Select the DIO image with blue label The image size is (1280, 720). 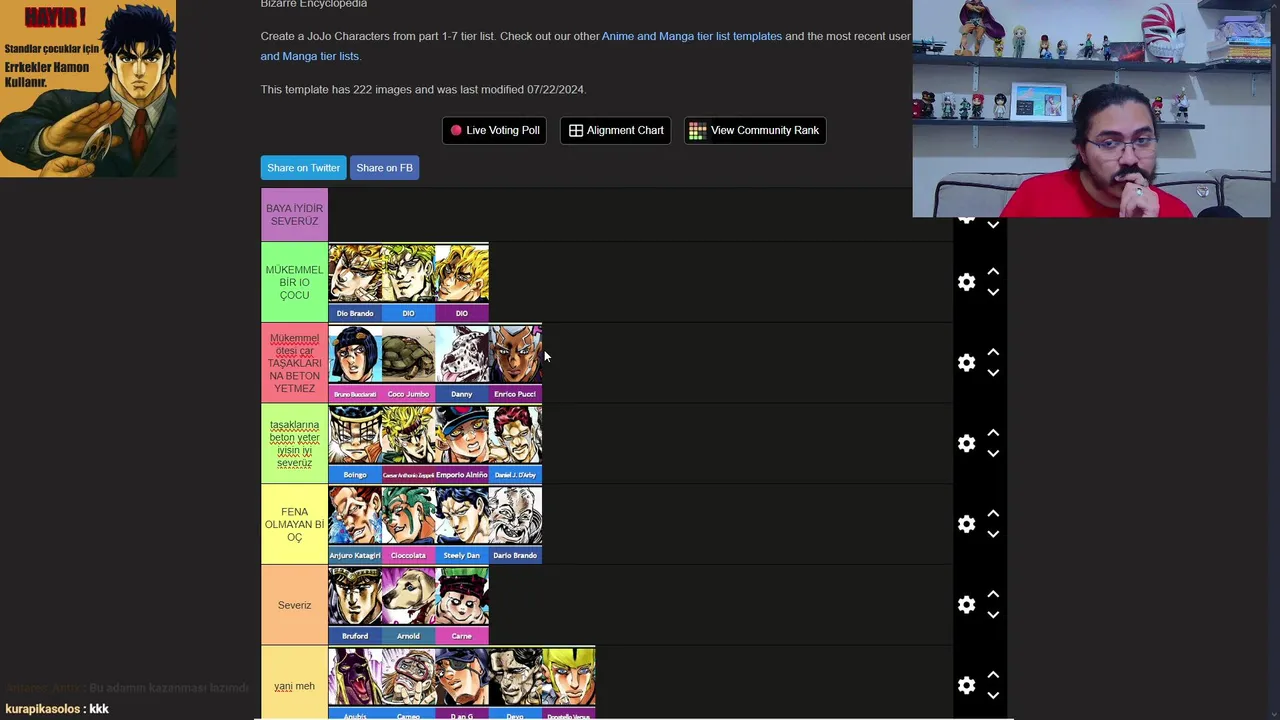[x=408, y=282]
